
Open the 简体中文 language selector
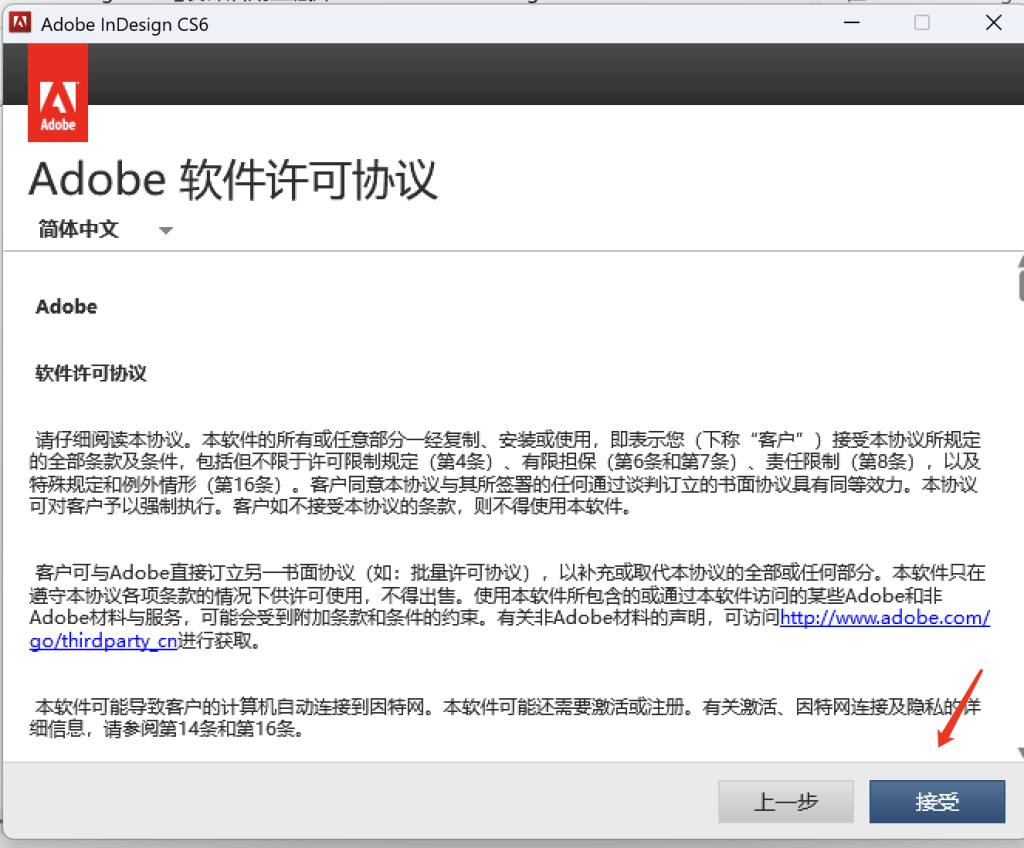pyautogui.click(x=79, y=229)
